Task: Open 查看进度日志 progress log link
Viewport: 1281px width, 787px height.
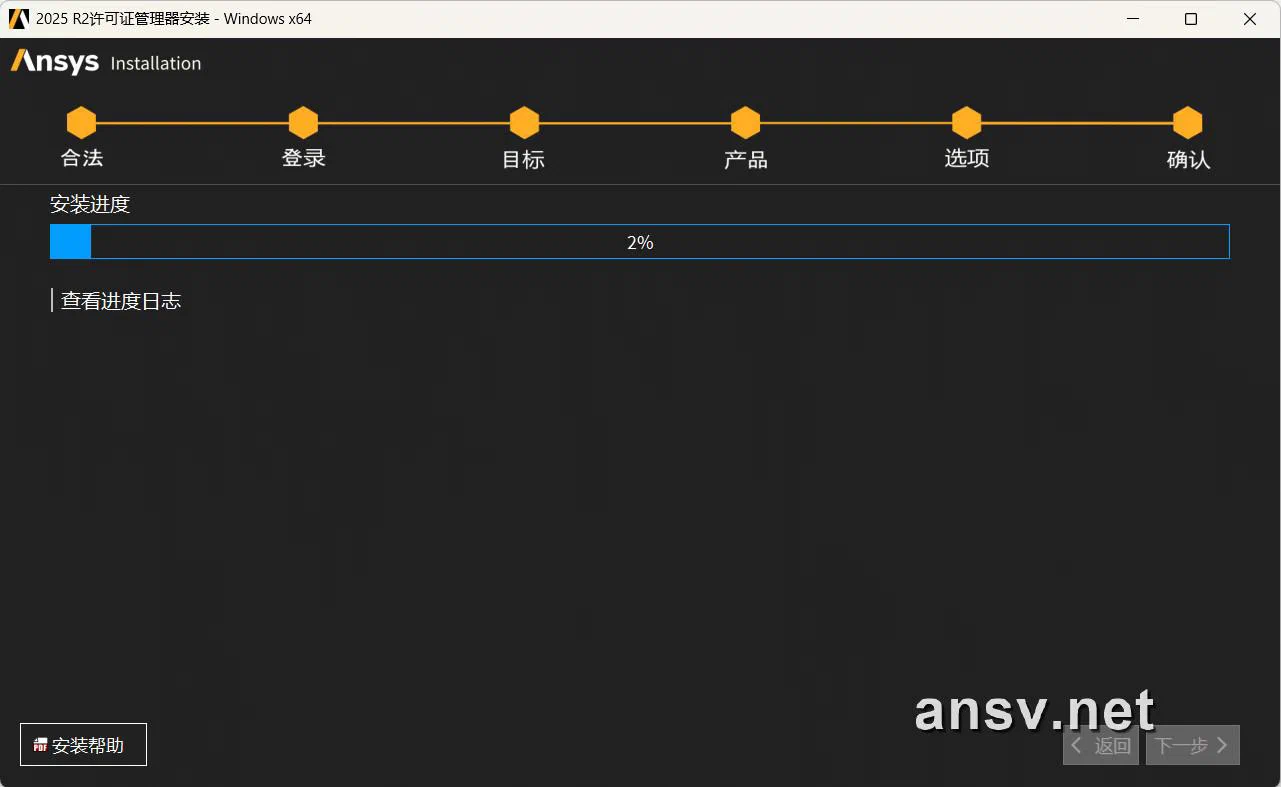Action: tap(121, 301)
